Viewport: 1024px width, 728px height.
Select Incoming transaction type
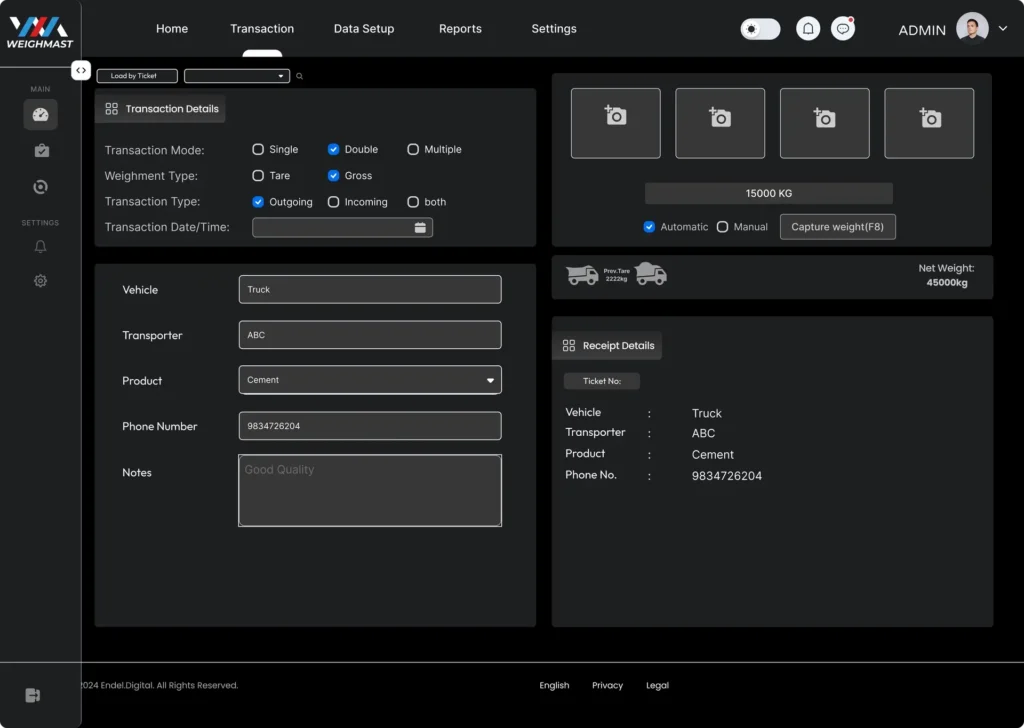pyautogui.click(x=333, y=202)
